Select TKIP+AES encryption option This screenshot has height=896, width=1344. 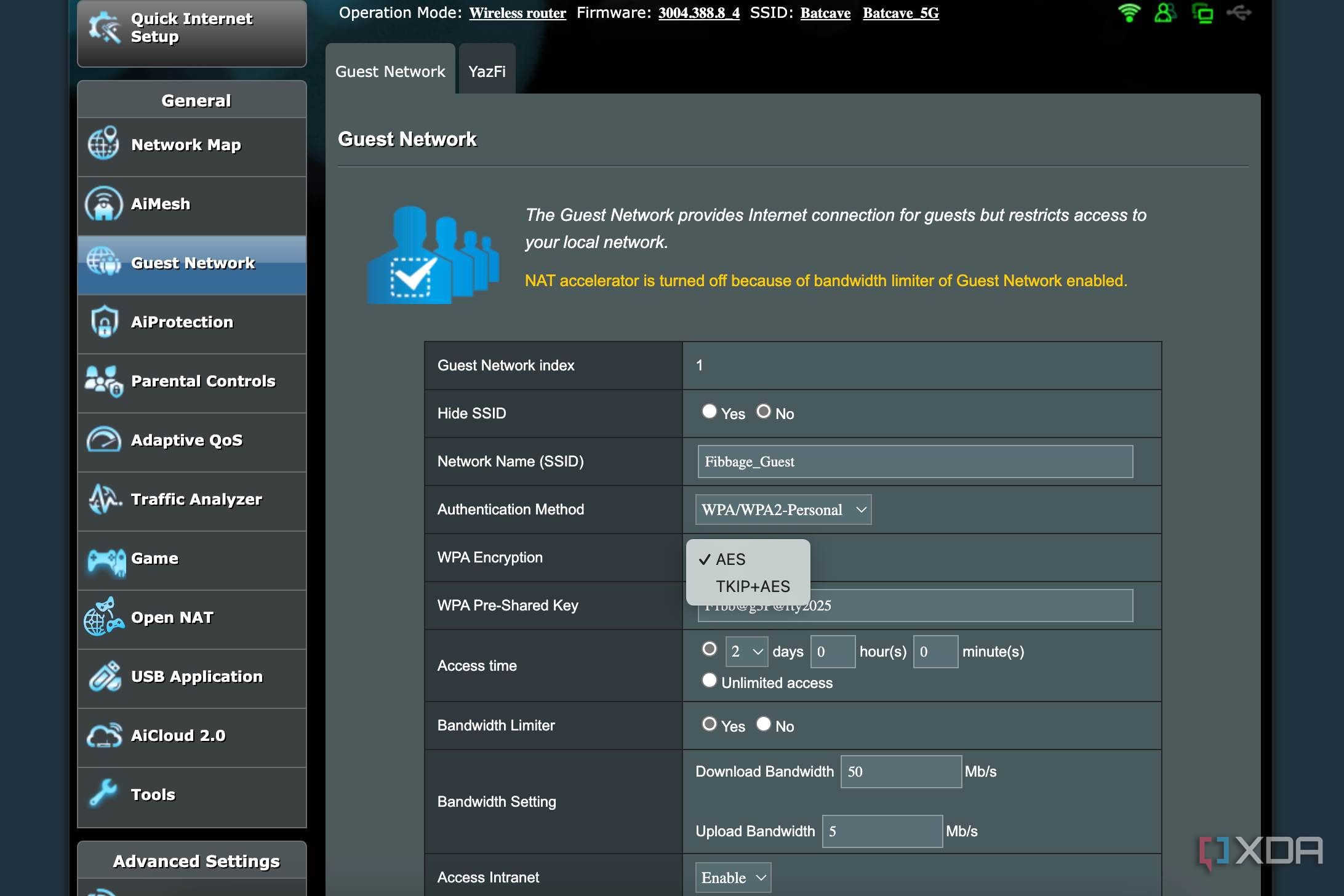pos(753,586)
